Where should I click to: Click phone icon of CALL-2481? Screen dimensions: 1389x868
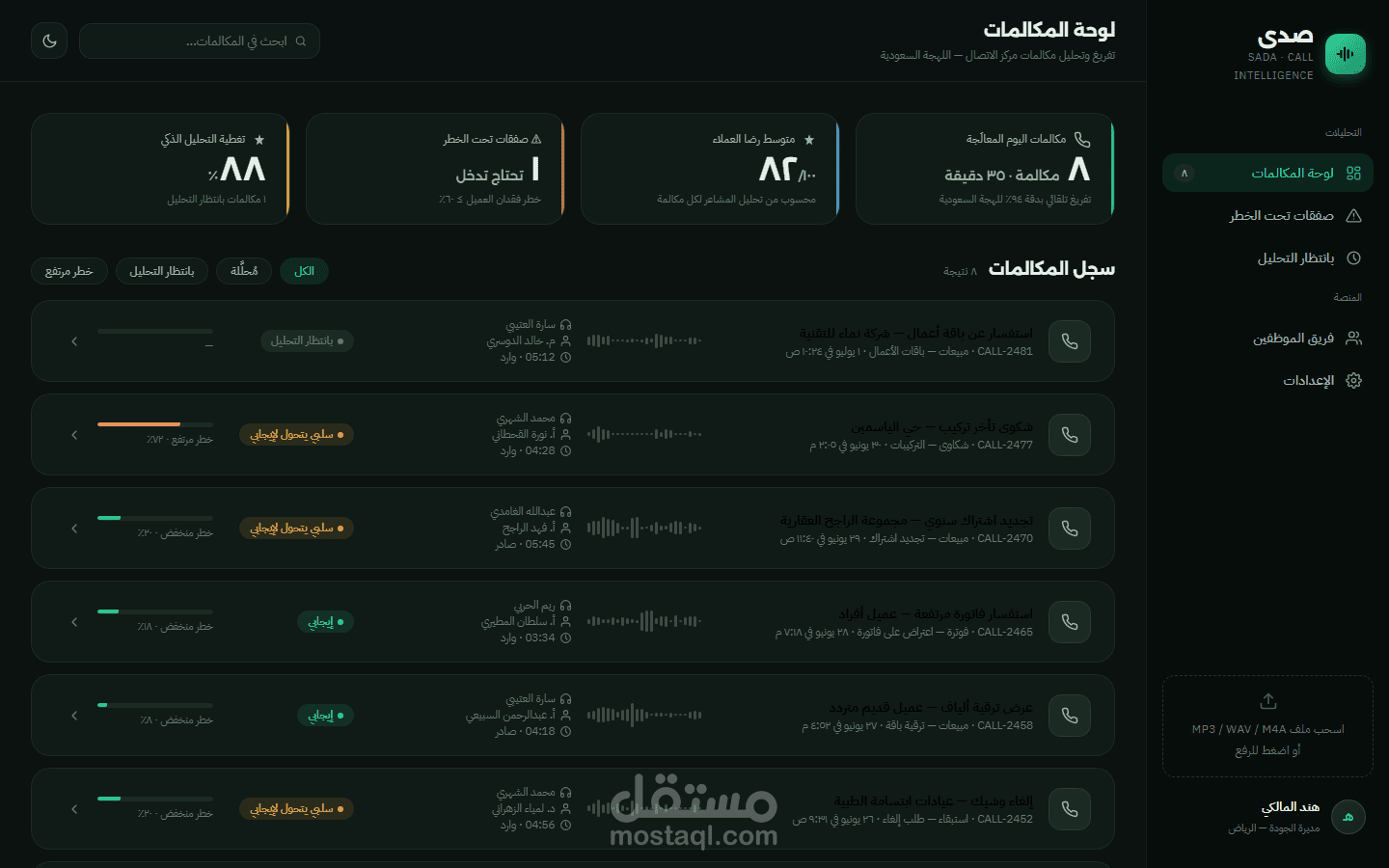(x=1070, y=341)
